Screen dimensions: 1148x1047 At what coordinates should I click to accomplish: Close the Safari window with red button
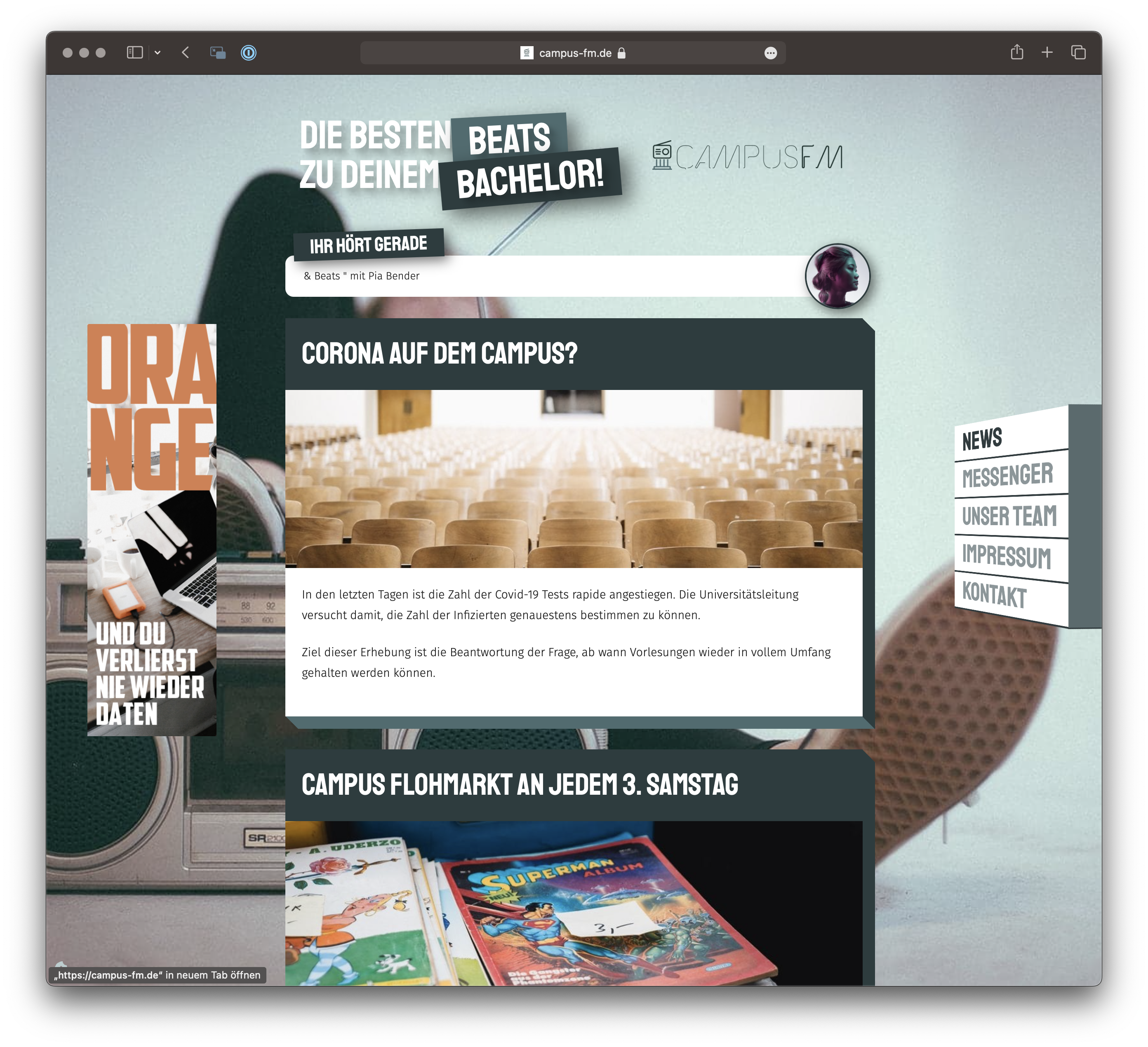pos(67,53)
